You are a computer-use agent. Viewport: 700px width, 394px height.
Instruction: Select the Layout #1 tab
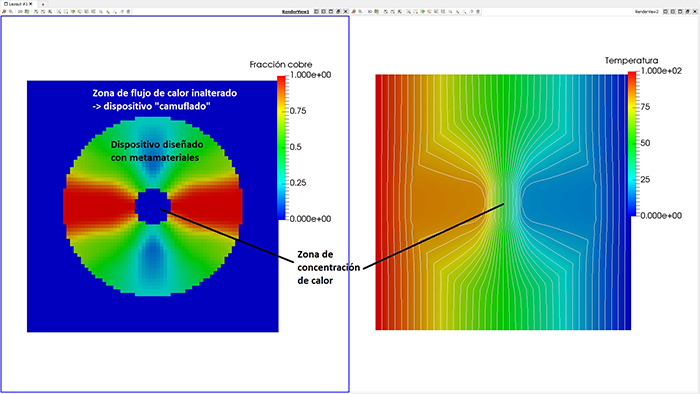click(16, 4)
